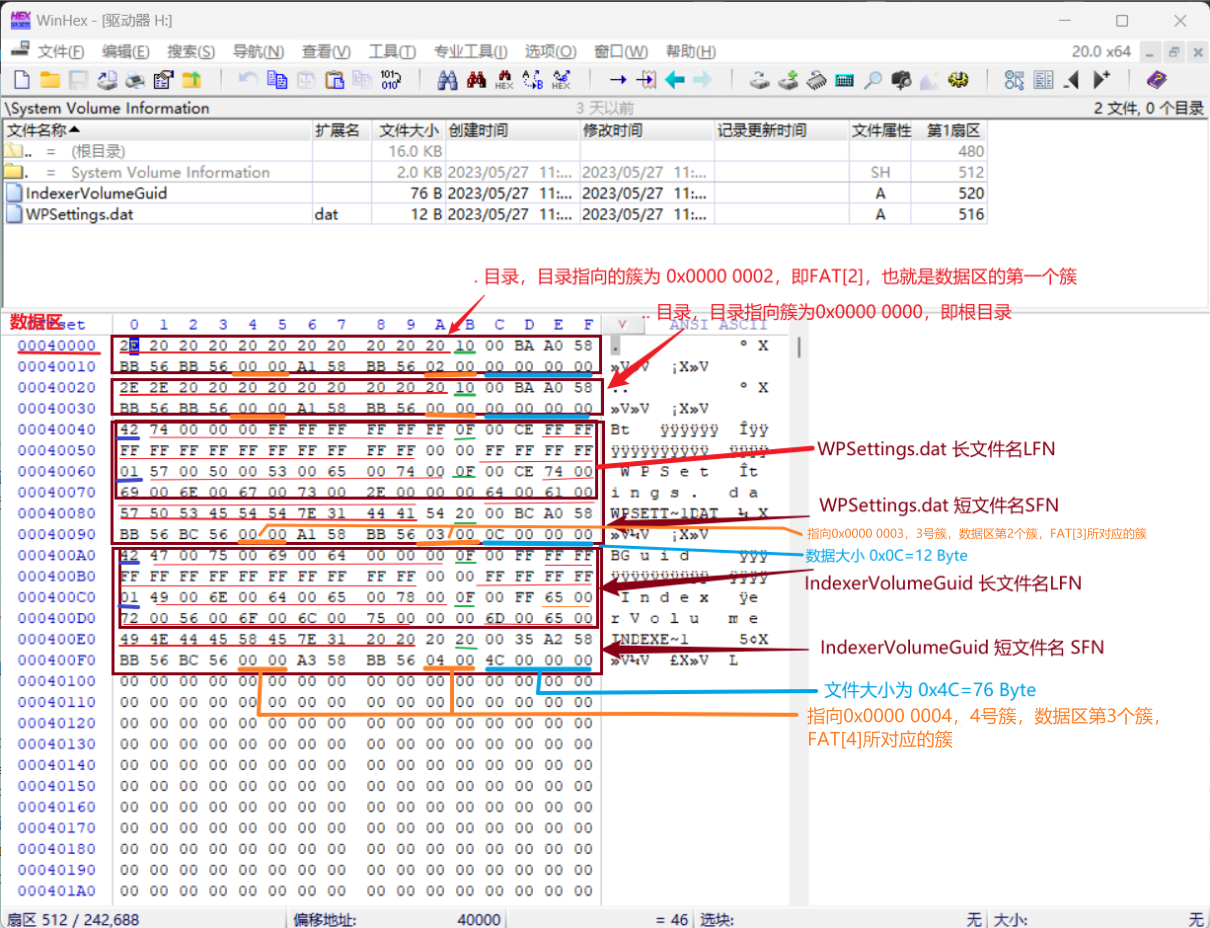
Task: Click the blue binoculars Find Text icon
Action: coord(447,80)
